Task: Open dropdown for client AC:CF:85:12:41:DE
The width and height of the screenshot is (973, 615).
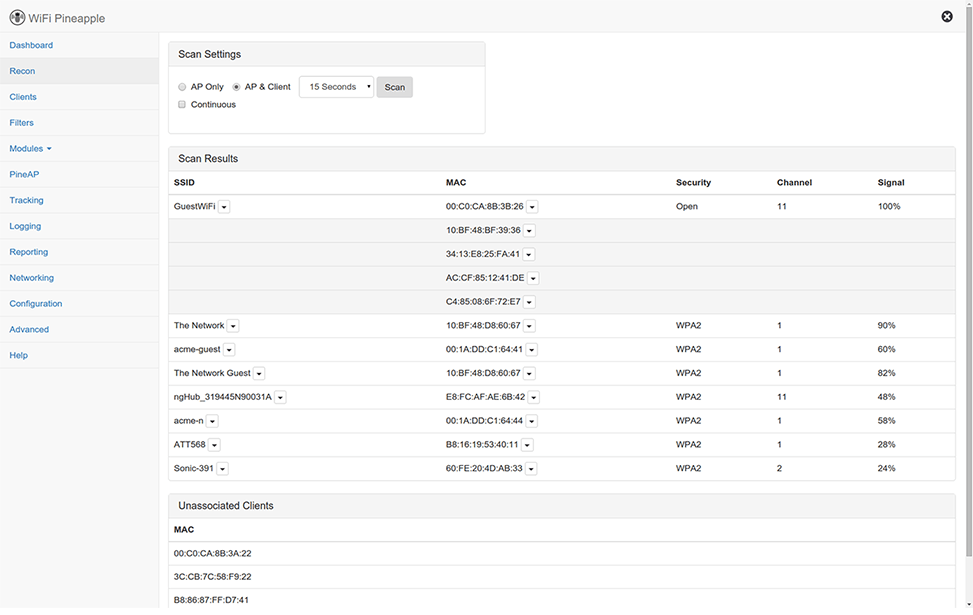Action: tap(533, 278)
